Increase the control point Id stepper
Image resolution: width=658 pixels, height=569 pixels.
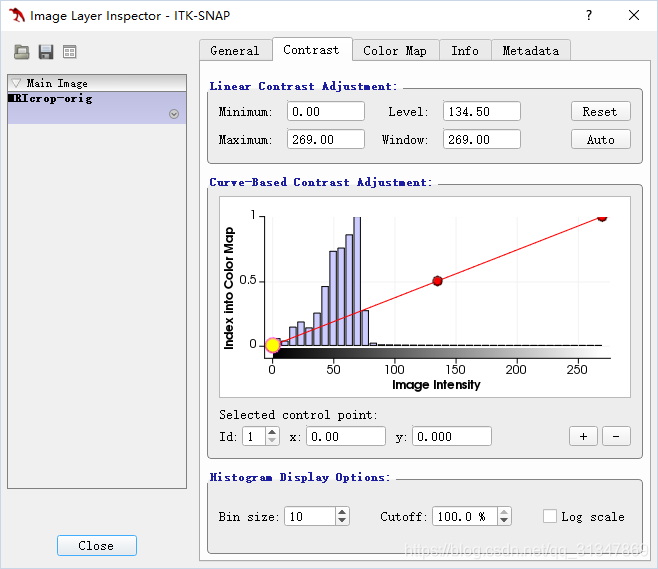(272, 432)
